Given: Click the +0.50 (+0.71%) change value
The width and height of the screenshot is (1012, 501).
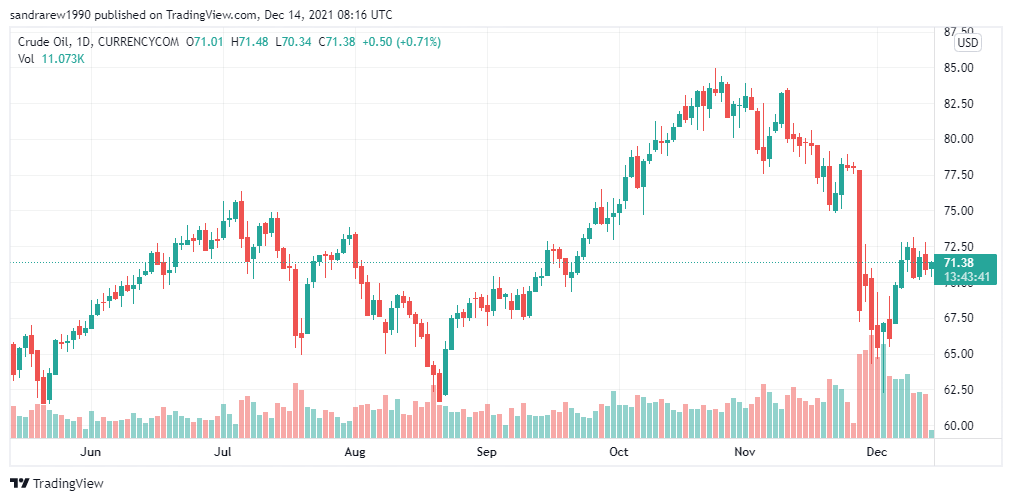Looking at the screenshot, I should tap(402, 42).
